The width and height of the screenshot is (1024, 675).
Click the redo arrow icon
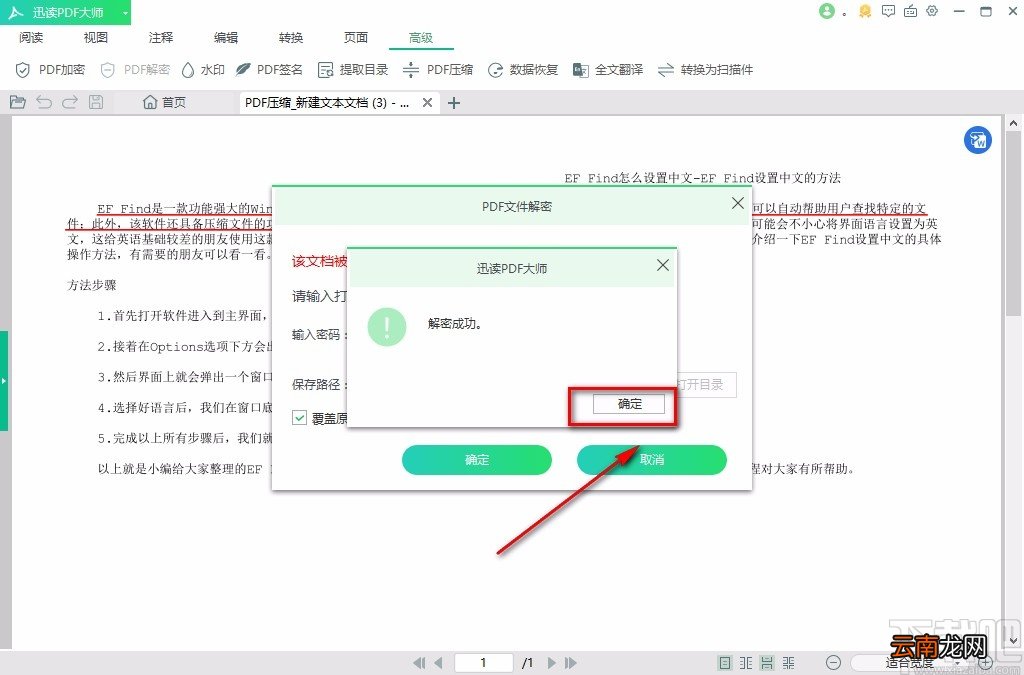(x=70, y=102)
